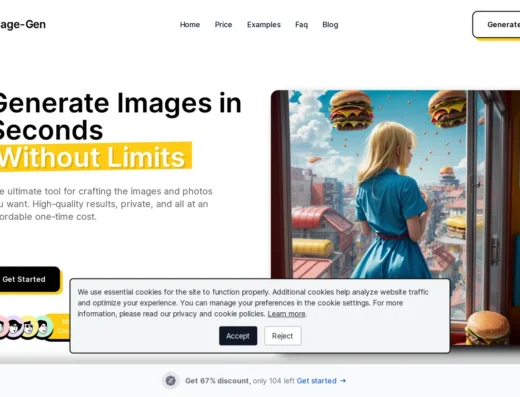Click the 'Generate Images in' heading line
520x397 pixels.
tap(120, 103)
